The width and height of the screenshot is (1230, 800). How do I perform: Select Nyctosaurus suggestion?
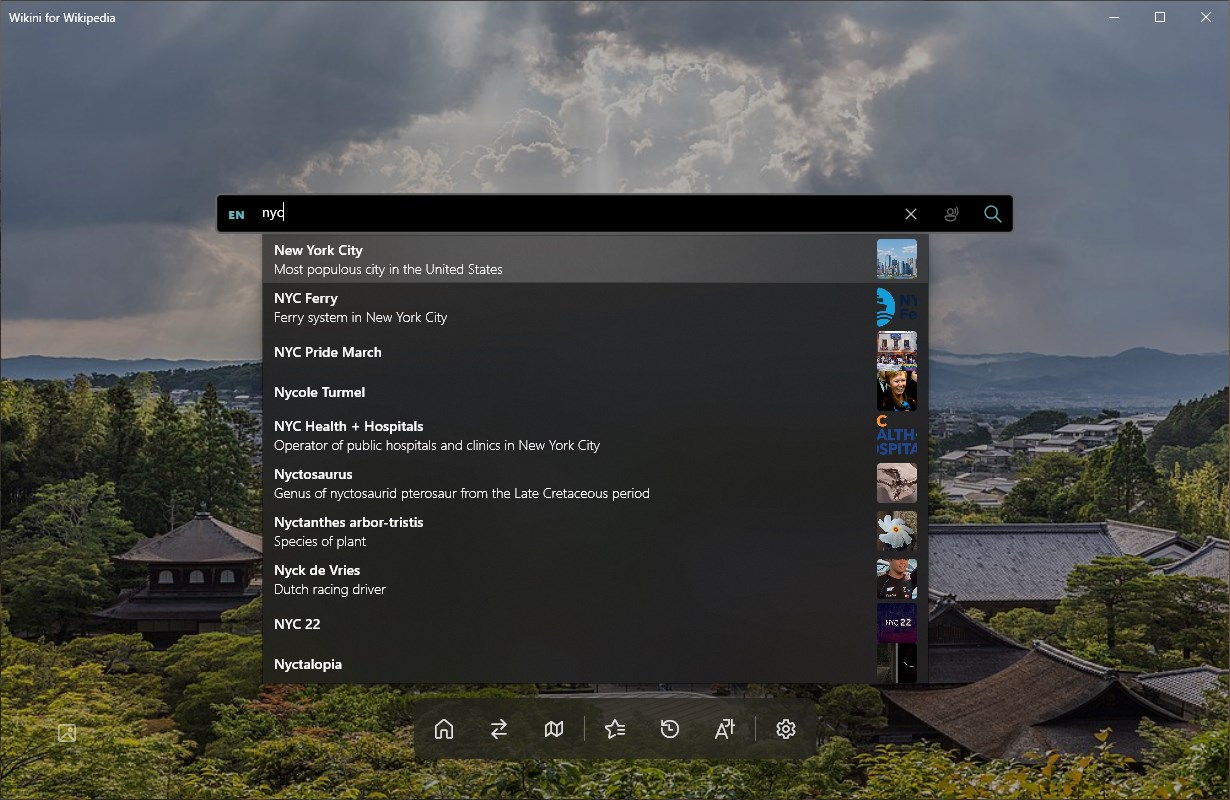tap(595, 483)
